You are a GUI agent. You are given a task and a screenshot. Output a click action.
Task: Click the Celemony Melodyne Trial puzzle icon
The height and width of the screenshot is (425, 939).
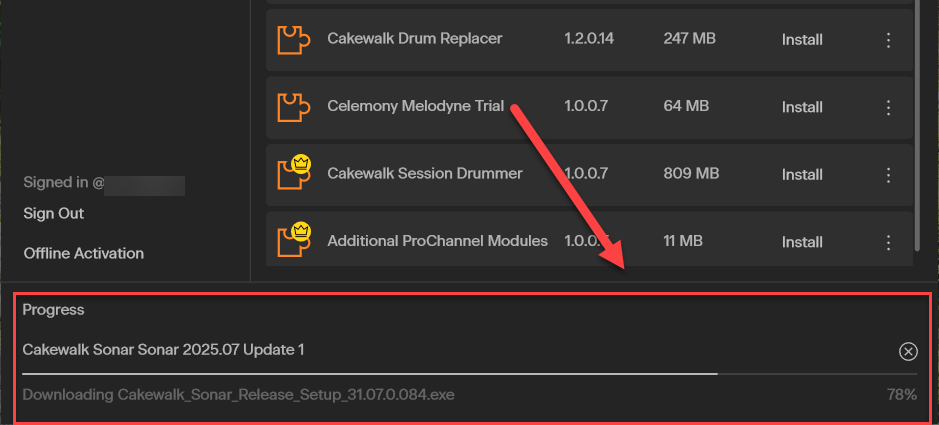(293, 107)
